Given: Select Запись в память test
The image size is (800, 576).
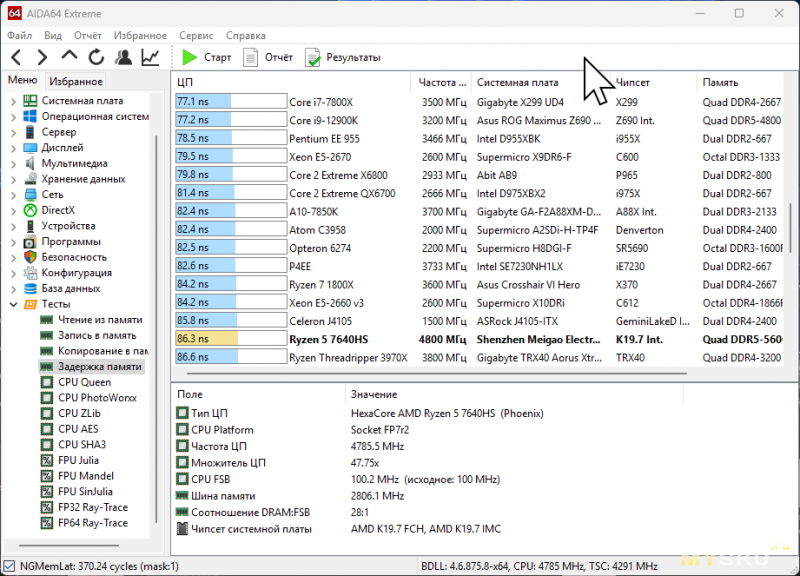Looking at the screenshot, I should click(x=97, y=335).
